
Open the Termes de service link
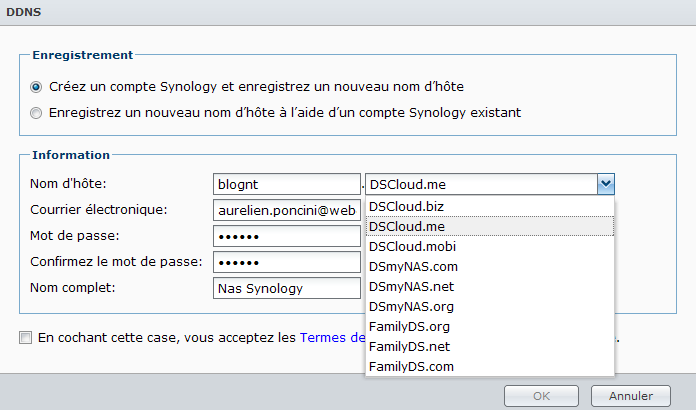point(332,338)
